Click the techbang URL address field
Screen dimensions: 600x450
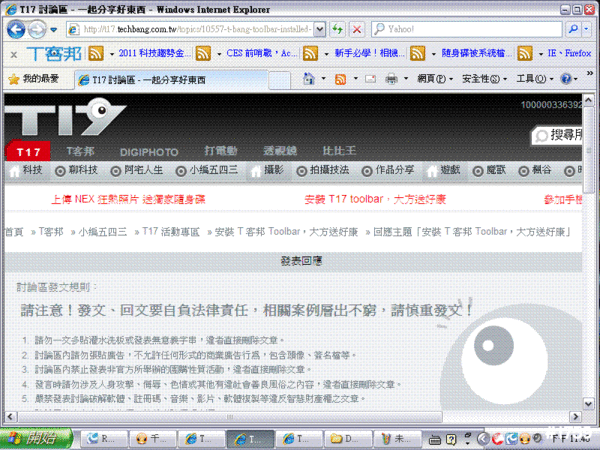(x=190, y=29)
